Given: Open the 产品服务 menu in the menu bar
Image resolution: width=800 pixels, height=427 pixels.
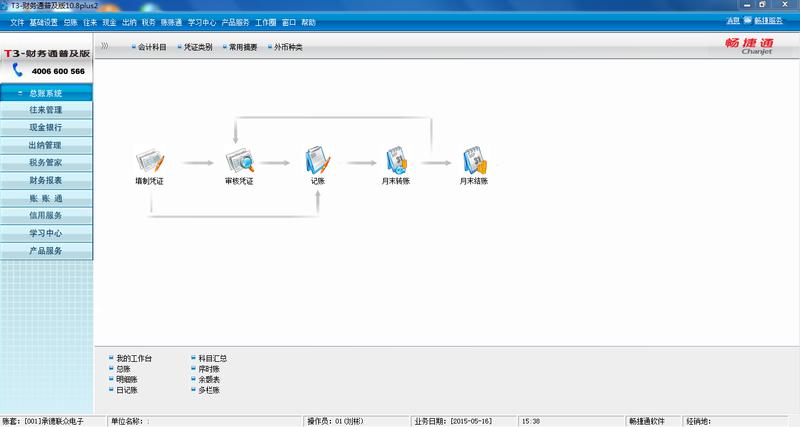Looking at the screenshot, I should (x=235, y=22).
